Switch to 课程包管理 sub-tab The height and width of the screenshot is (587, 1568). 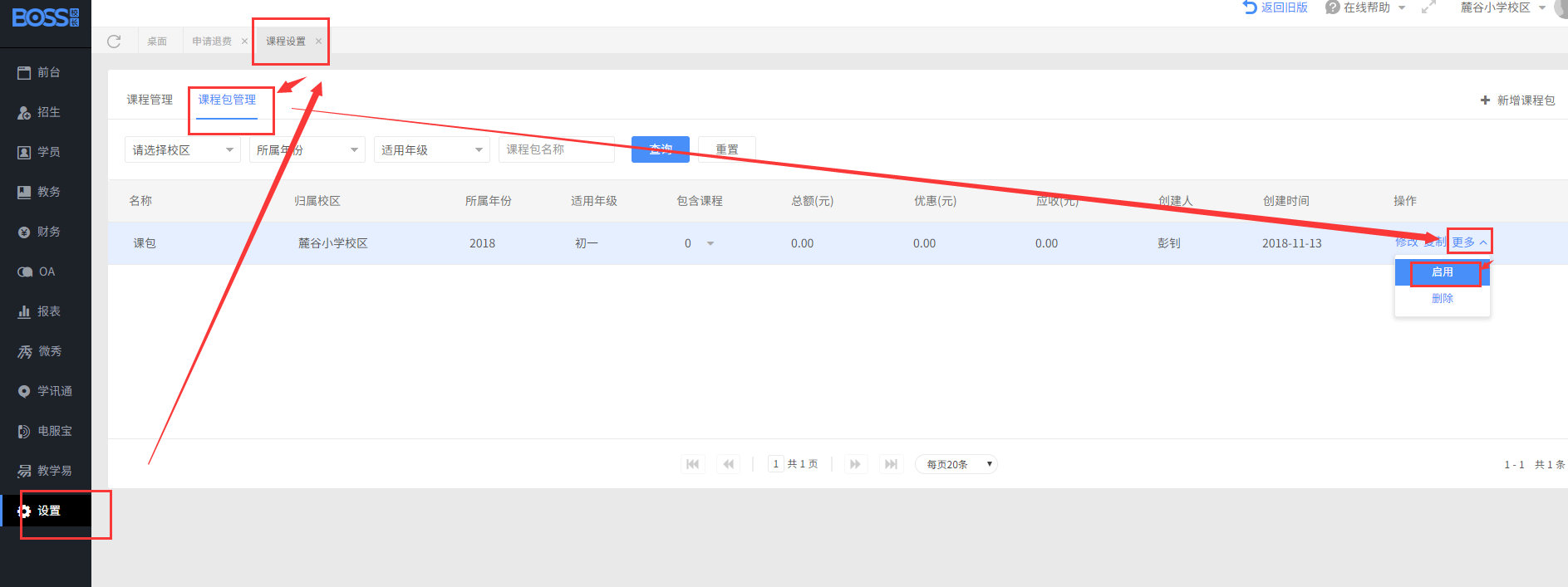click(x=227, y=100)
